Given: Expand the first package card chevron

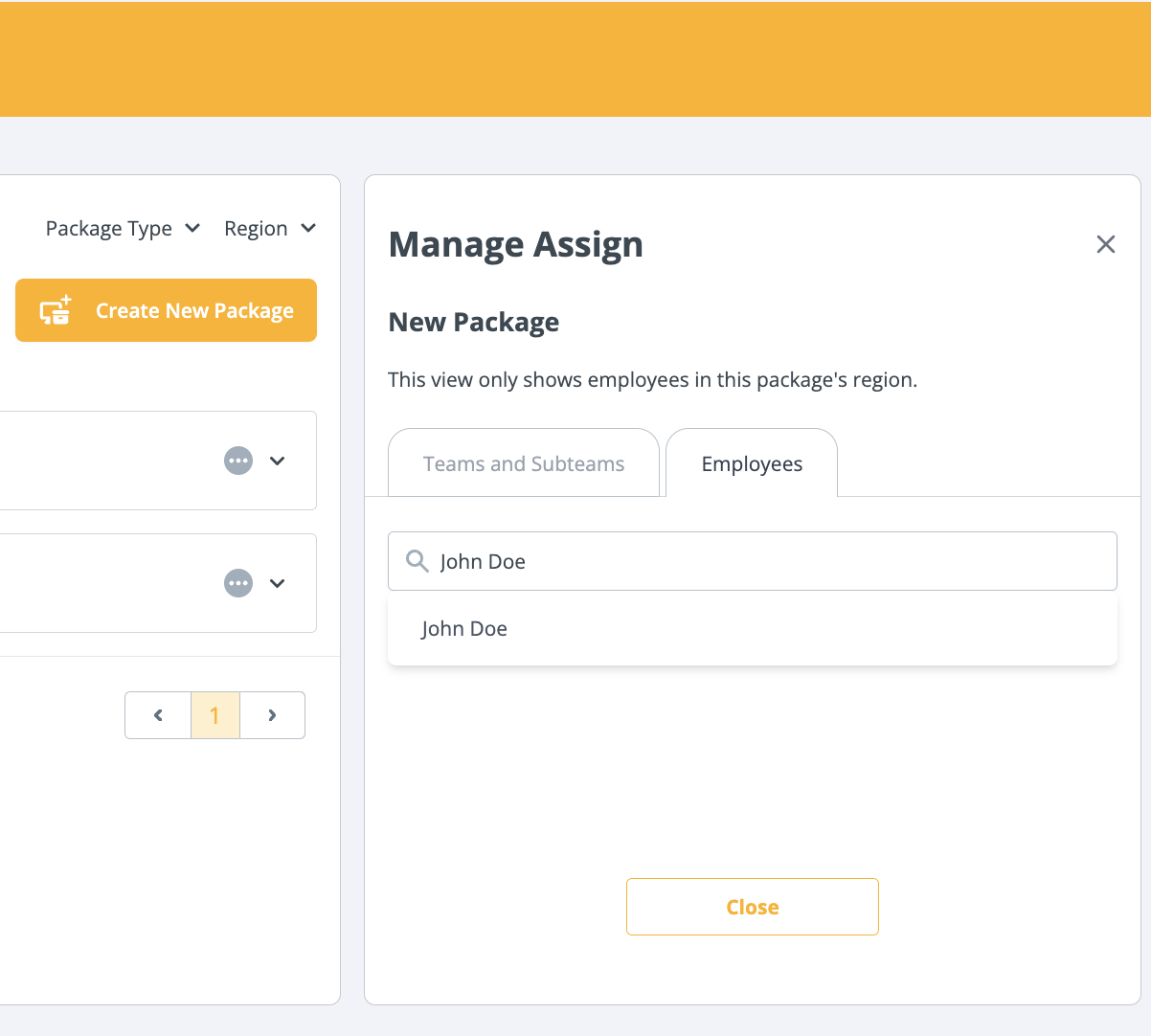Looking at the screenshot, I should tap(277, 460).
